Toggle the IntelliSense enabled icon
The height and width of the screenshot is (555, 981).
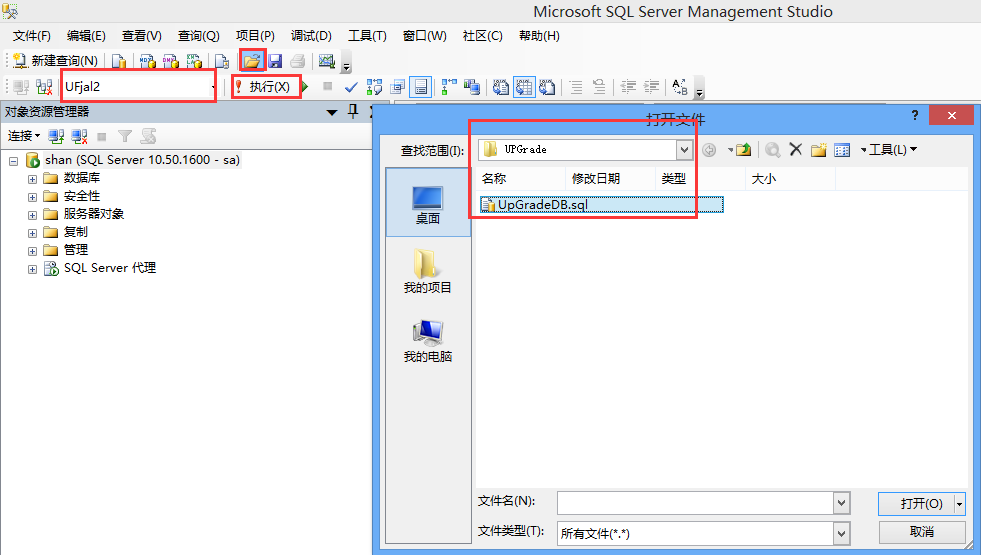coord(421,87)
